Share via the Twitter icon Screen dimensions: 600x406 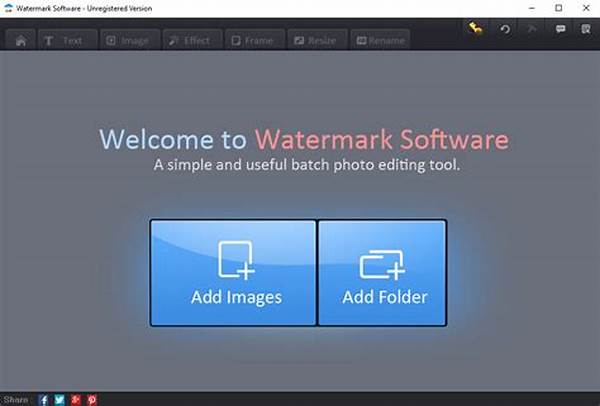click(60, 399)
